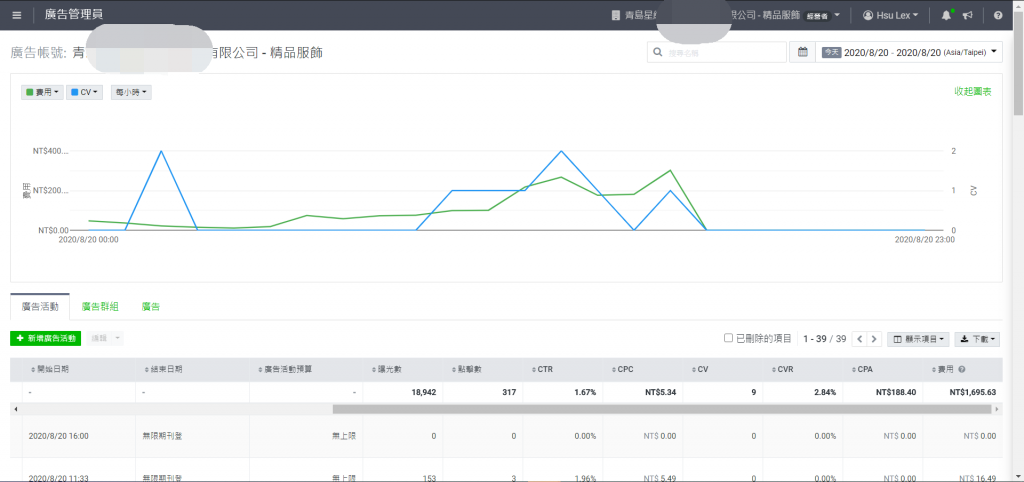This screenshot has width=1024, height=482.
Task: Click the total CTR value 1.67%
Action: click(x=585, y=393)
